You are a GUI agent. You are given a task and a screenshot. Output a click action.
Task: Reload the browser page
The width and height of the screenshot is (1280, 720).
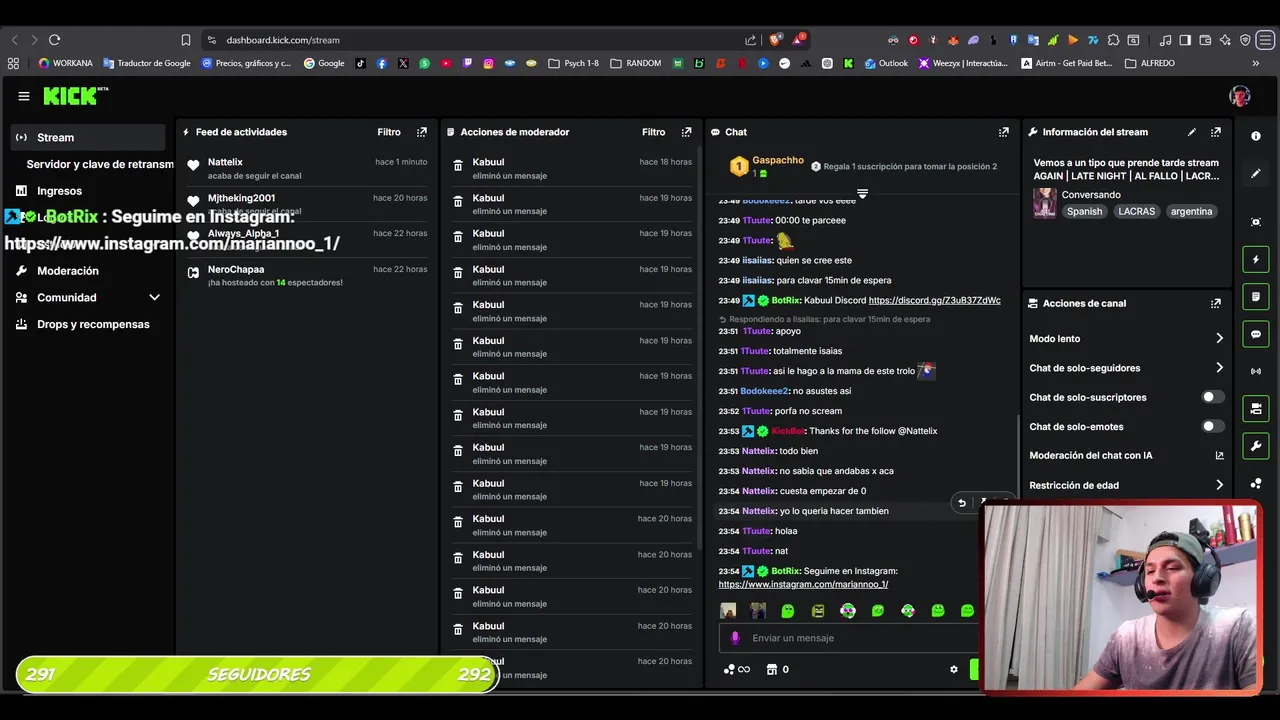coord(54,40)
